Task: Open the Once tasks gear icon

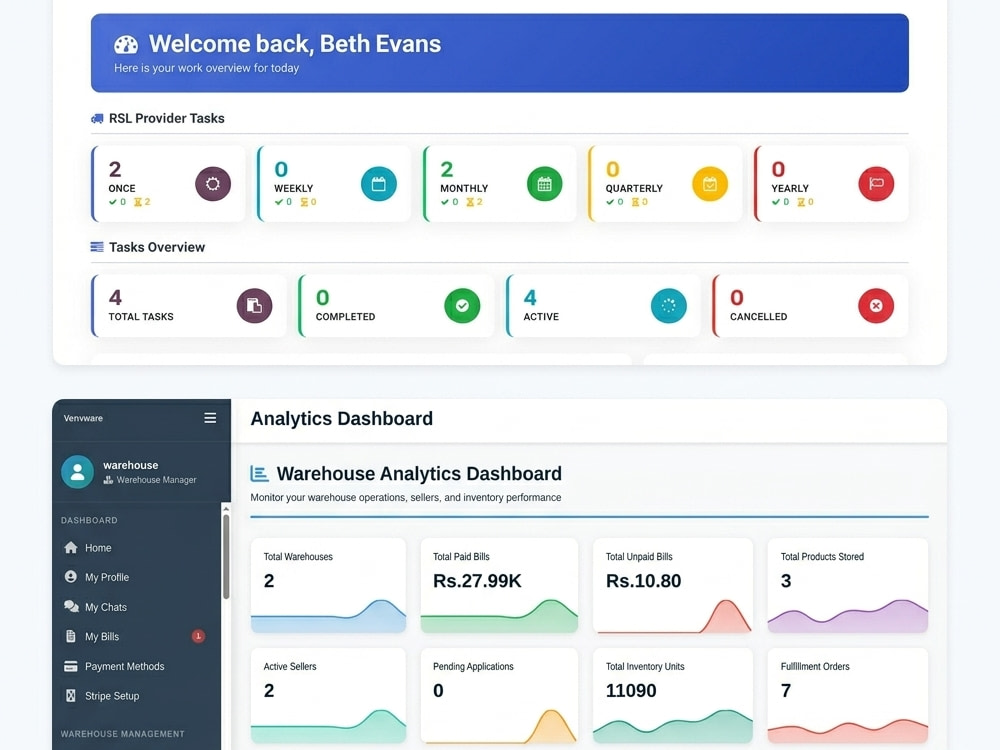Action: [x=213, y=184]
